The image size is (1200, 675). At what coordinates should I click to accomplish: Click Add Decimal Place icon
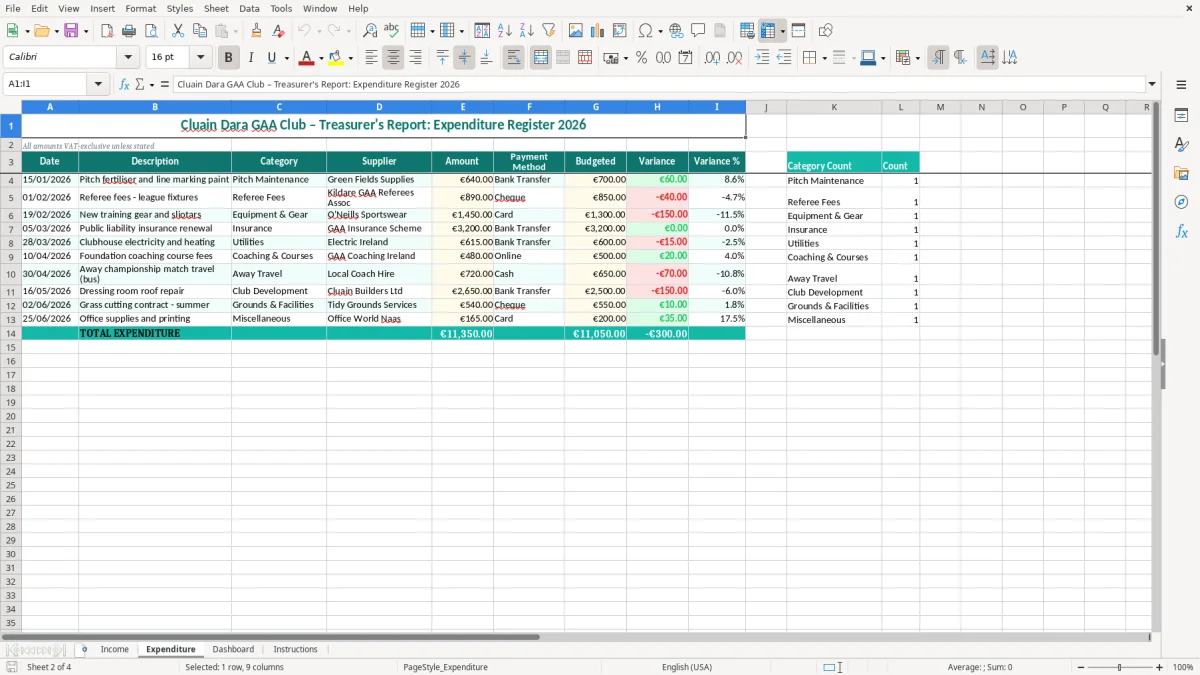click(x=712, y=58)
